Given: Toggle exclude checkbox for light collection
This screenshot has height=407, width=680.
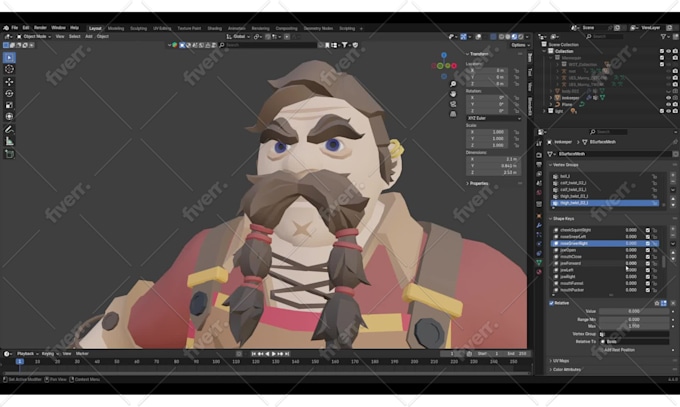Looking at the screenshot, I should click(662, 111).
